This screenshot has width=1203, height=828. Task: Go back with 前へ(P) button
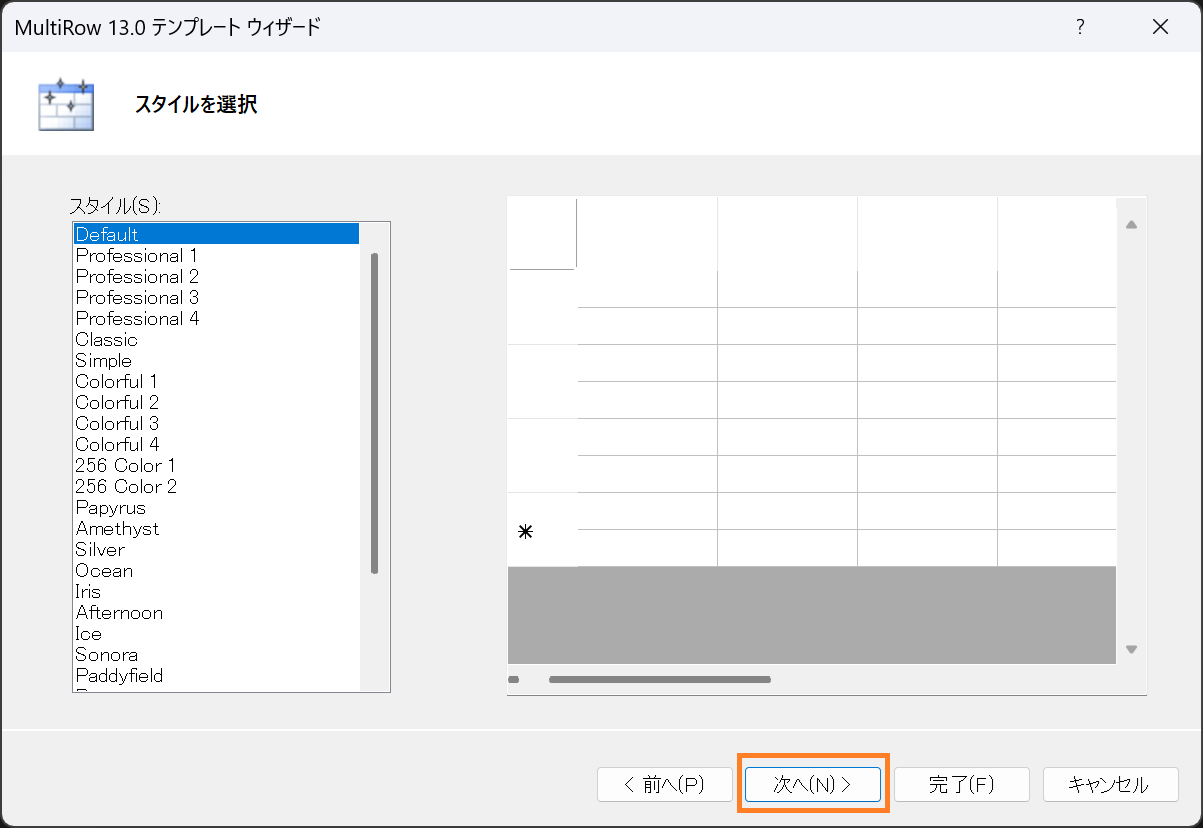664,784
